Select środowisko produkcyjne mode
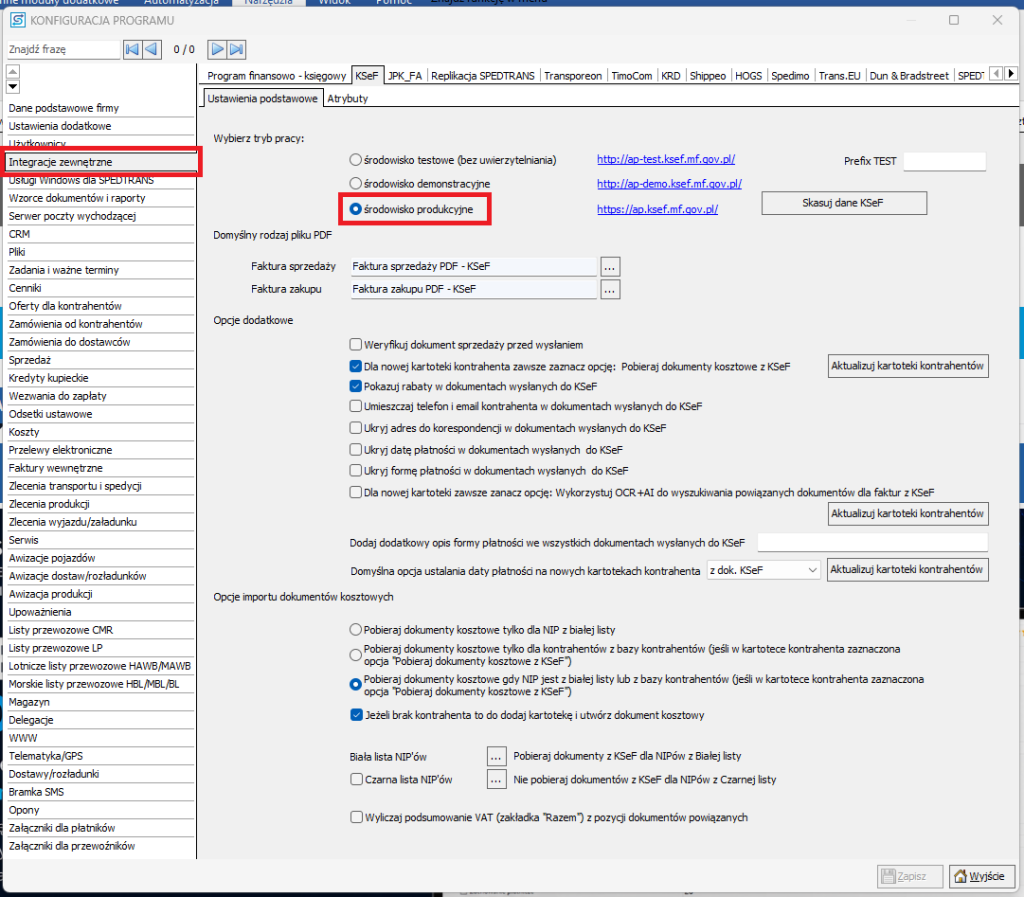This screenshot has width=1024, height=897. click(x=355, y=209)
